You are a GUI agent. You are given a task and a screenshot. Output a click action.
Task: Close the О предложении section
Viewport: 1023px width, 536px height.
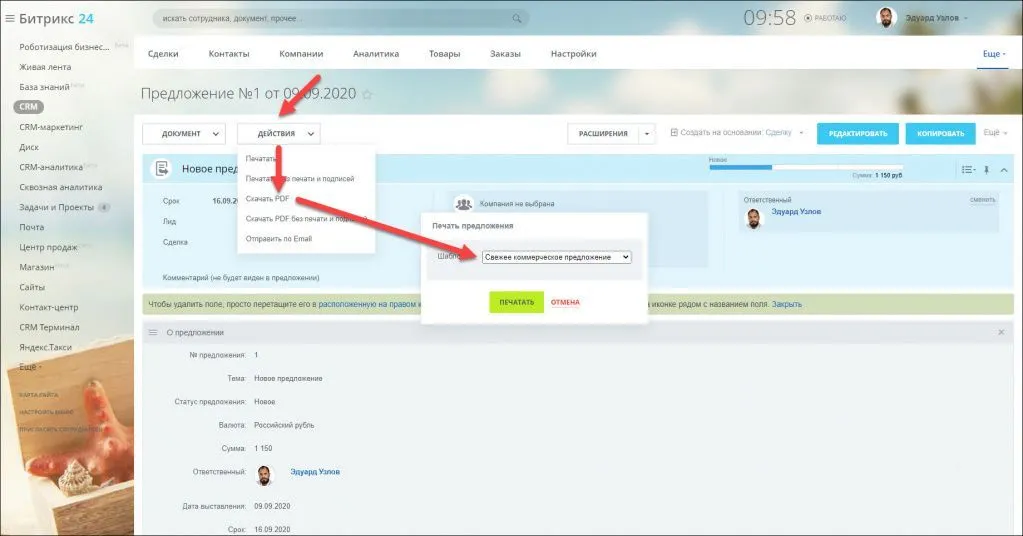(1002, 332)
